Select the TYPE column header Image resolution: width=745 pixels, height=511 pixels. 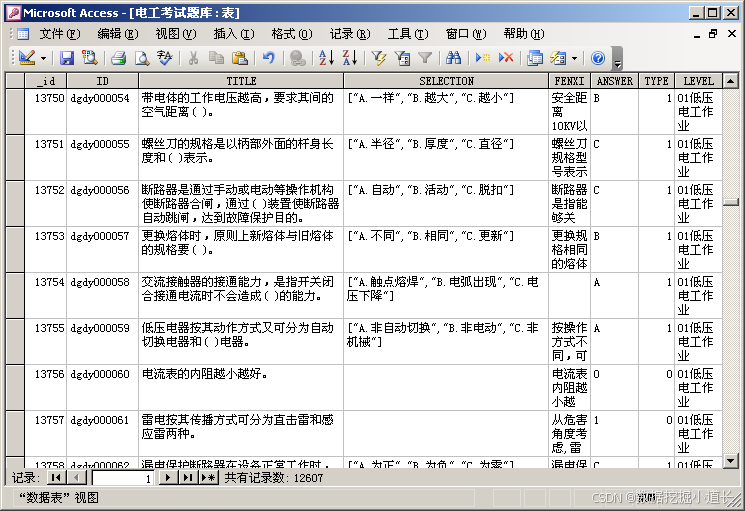click(656, 81)
